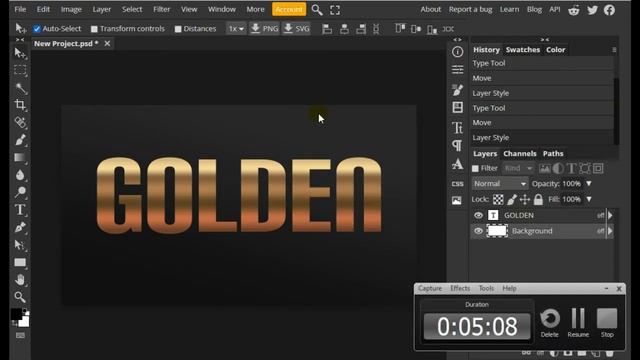Open the Info panel icon
The image size is (640, 360).
[x=458, y=52]
